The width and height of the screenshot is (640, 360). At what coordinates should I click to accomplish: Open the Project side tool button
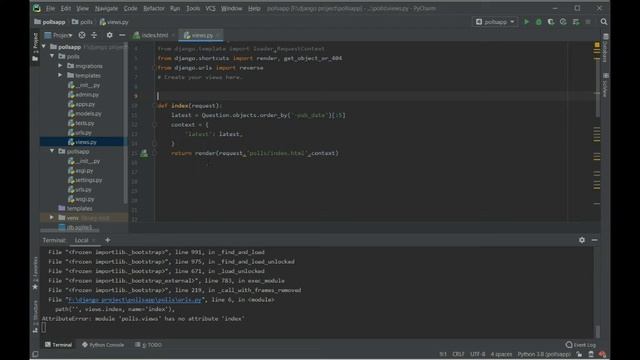(x=35, y=48)
